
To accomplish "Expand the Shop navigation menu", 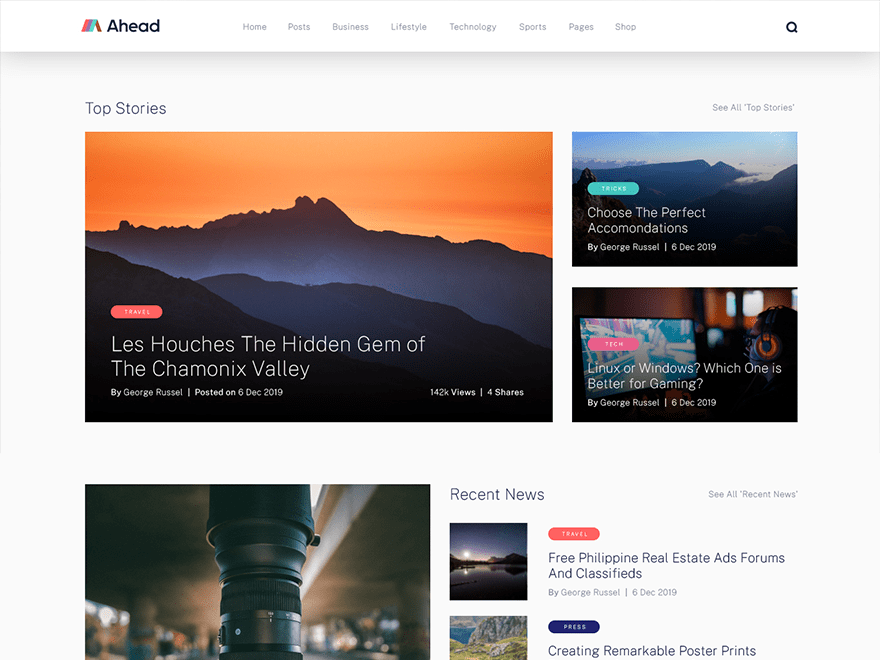I will pos(625,27).
